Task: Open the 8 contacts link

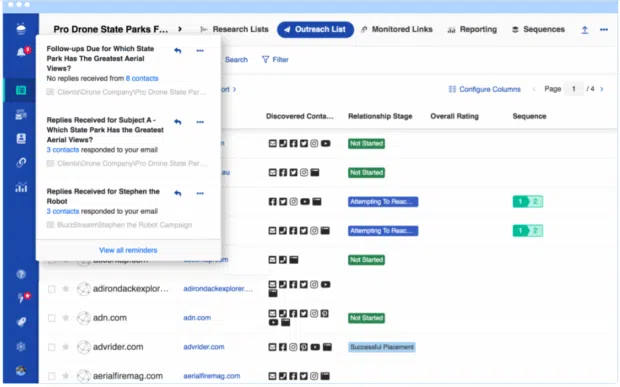Action: tap(142, 78)
